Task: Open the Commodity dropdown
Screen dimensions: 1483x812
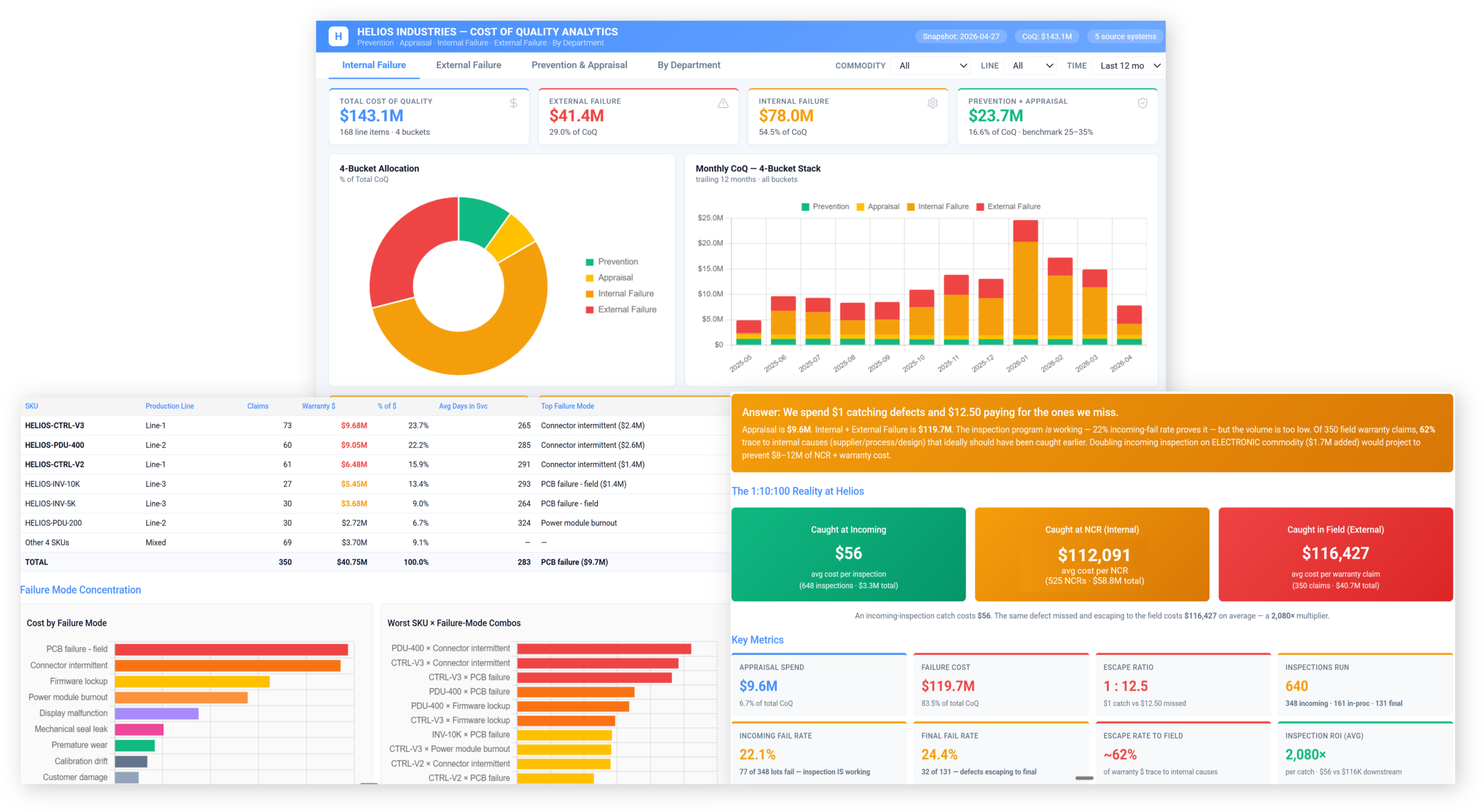Action: tap(932, 65)
